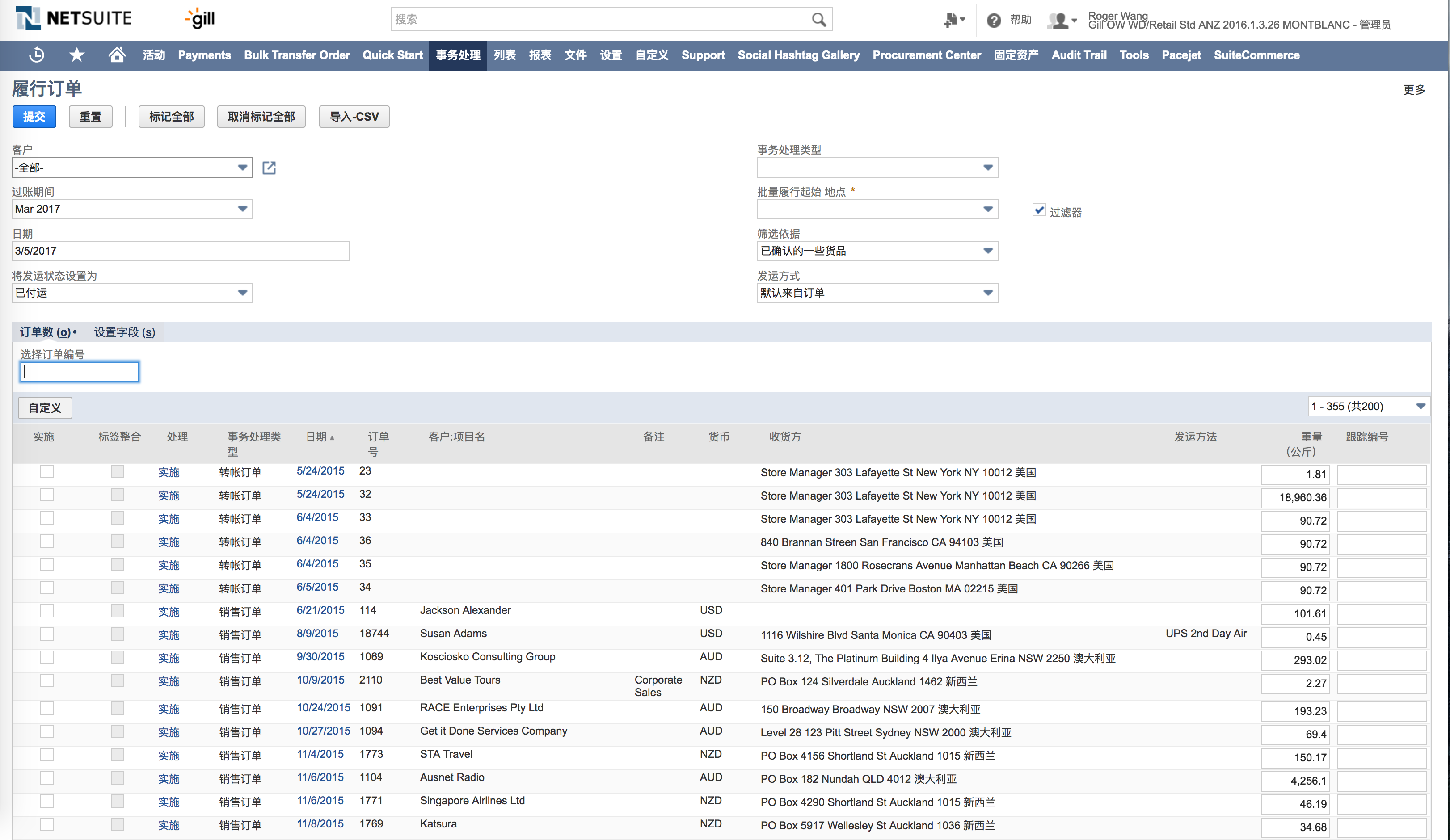The height and width of the screenshot is (840, 1450).
Task: Open the Help question mark icon
Action: coord(993,21)
